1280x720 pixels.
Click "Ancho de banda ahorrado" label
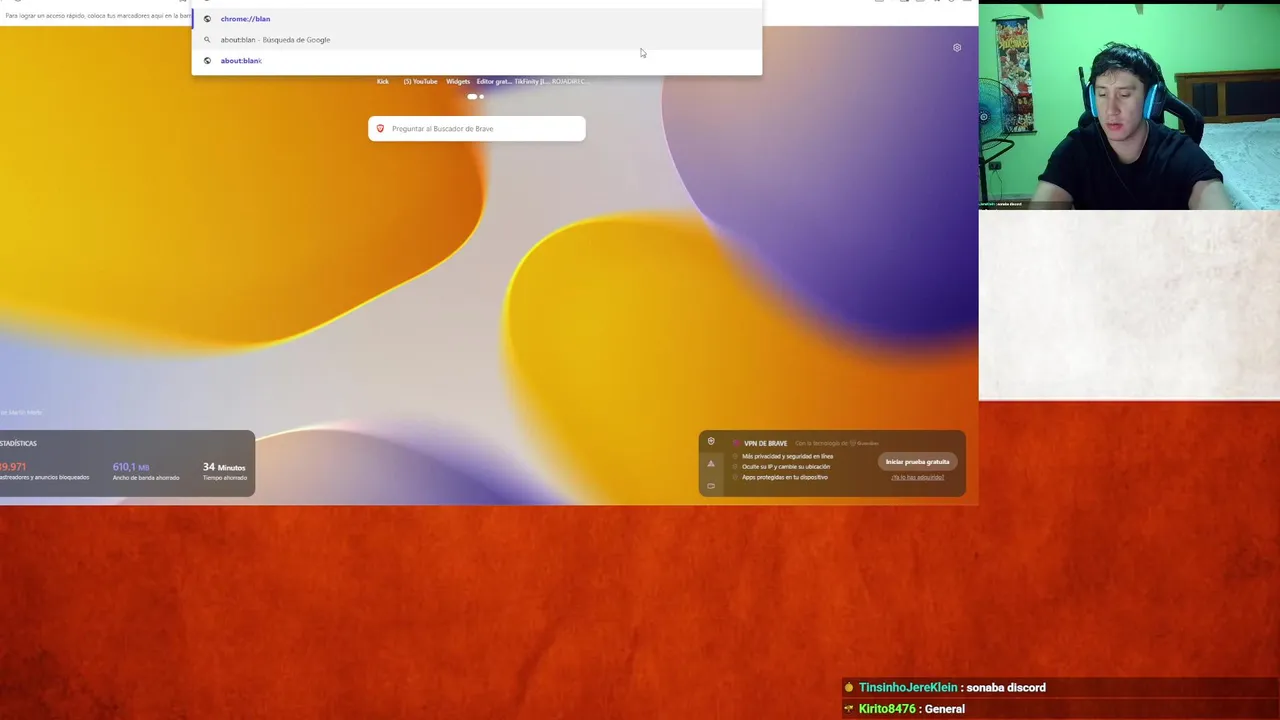tap(146, 478)
